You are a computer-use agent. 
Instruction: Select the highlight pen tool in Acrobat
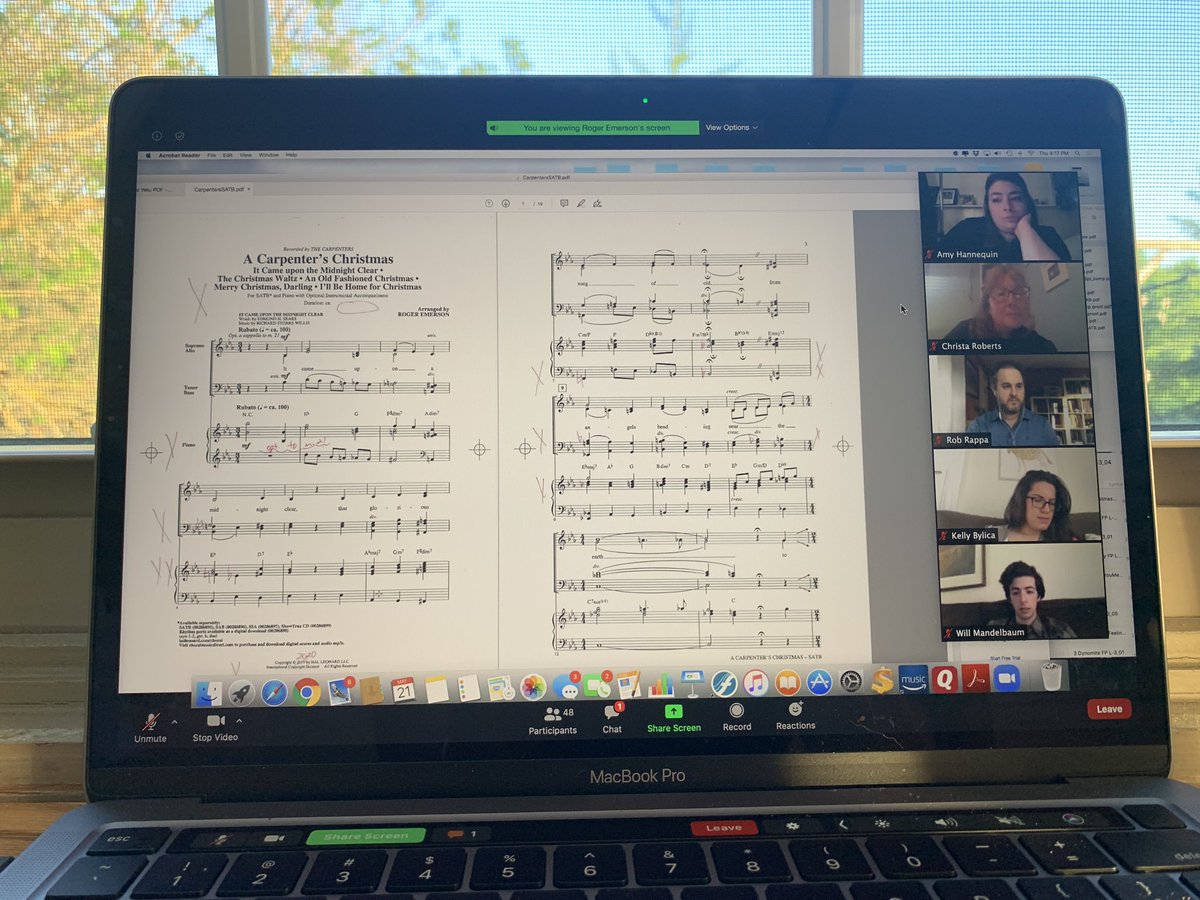[x=581, y=203]
